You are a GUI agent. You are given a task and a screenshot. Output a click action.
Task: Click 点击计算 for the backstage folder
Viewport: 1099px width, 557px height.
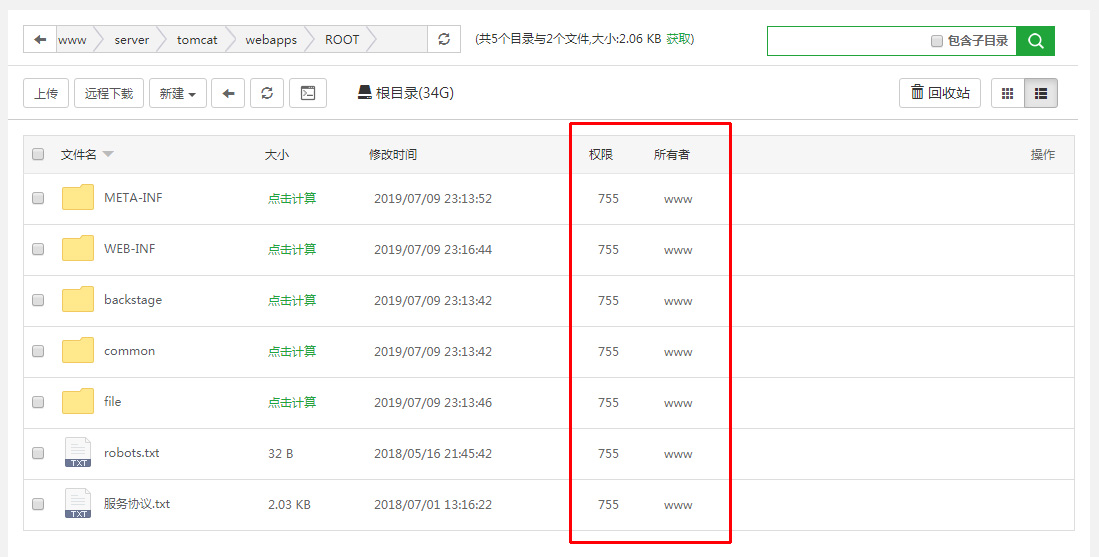(292, 300)
